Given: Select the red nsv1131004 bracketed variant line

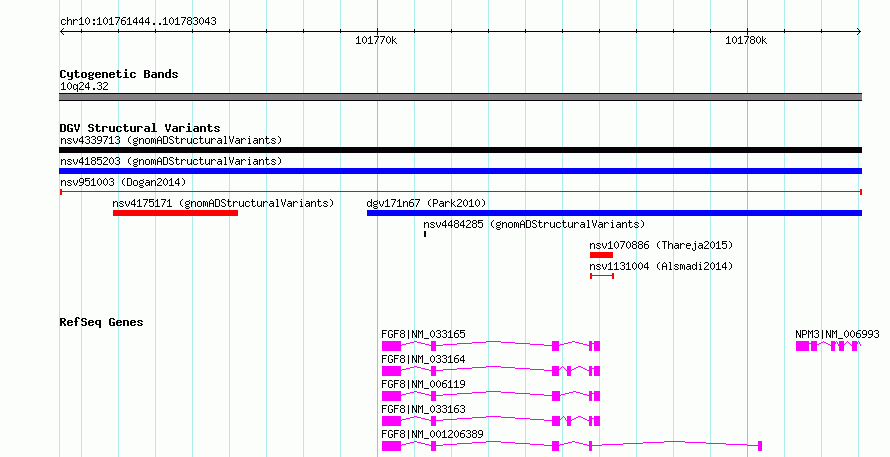Looking at the screenshot, I should [602, 276].
